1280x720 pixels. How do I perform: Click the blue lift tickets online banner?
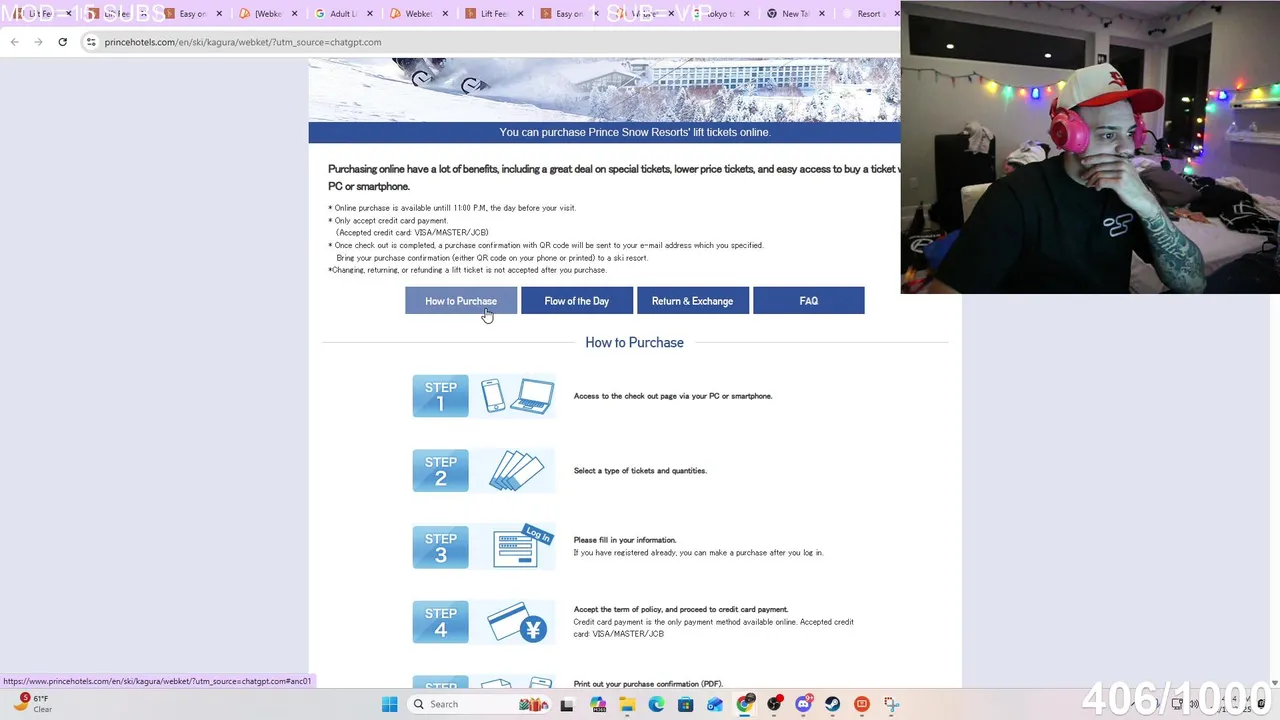pos(605,132)
